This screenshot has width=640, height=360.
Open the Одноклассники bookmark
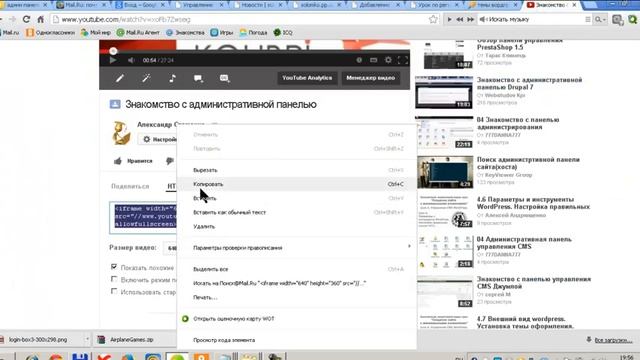pos(51,32)
